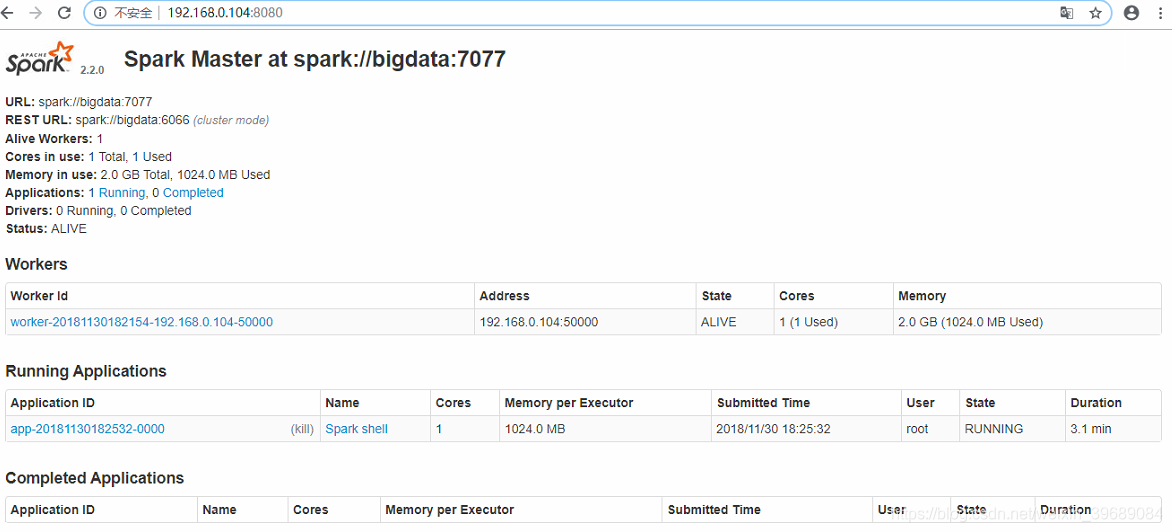
Task: Click the Apache Spark logo
Action: [40, 58]
